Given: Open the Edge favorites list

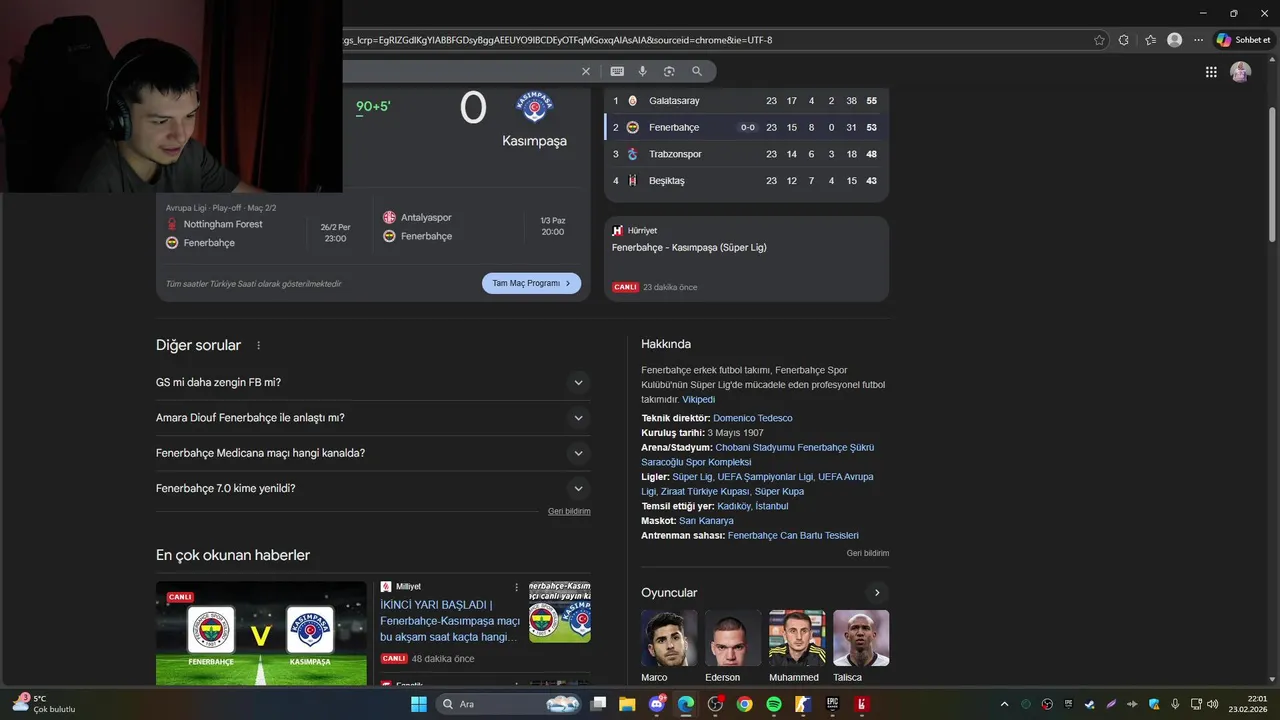Looking at the screenshot, I should (1150, 40).
